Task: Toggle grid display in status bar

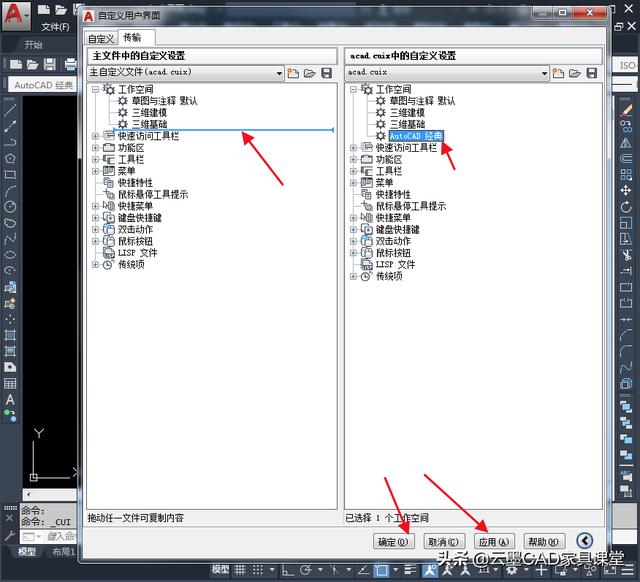Action: coord(240,569)
